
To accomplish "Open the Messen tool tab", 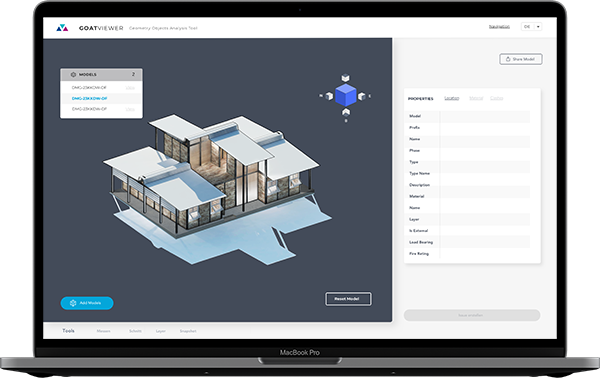I will (x=103, y=331).
